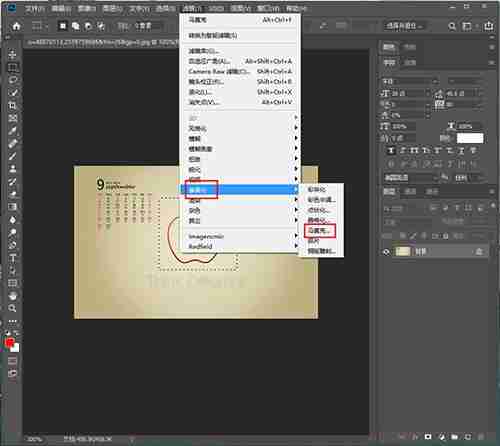Toggle All Caps in Character panel
Screen dimensions: 500x446
coord(415,151)
